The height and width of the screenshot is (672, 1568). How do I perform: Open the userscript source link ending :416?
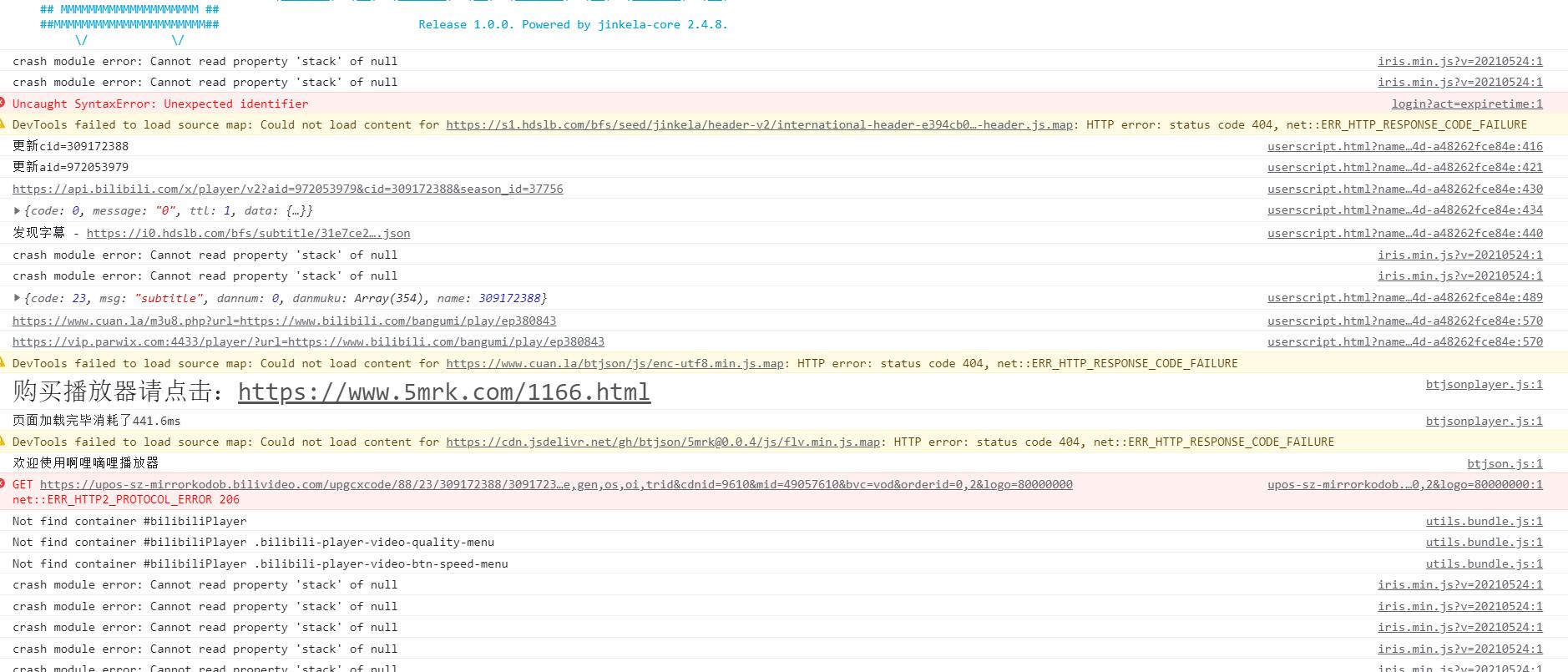(1404, 146)
